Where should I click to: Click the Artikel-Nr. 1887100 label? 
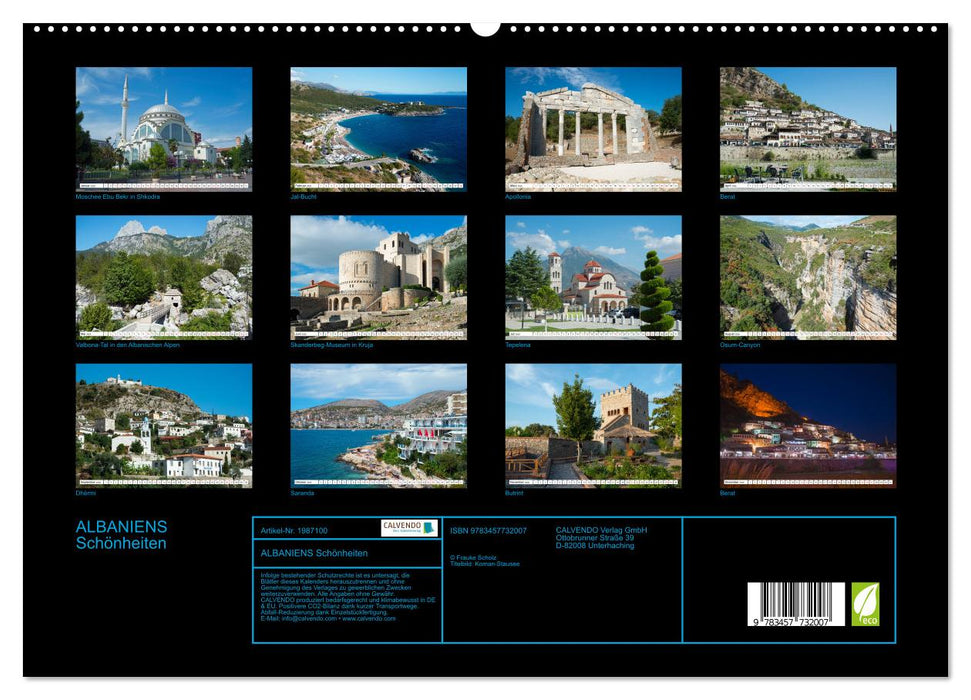pyautogui.click(x=295, y=531)
